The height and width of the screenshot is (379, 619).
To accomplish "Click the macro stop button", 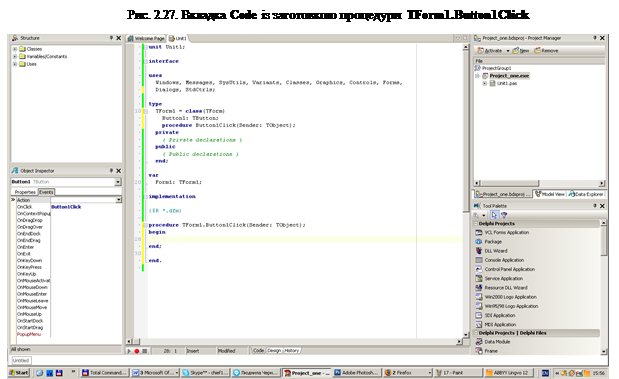I will pyautogui.click(x=145, y=351).
